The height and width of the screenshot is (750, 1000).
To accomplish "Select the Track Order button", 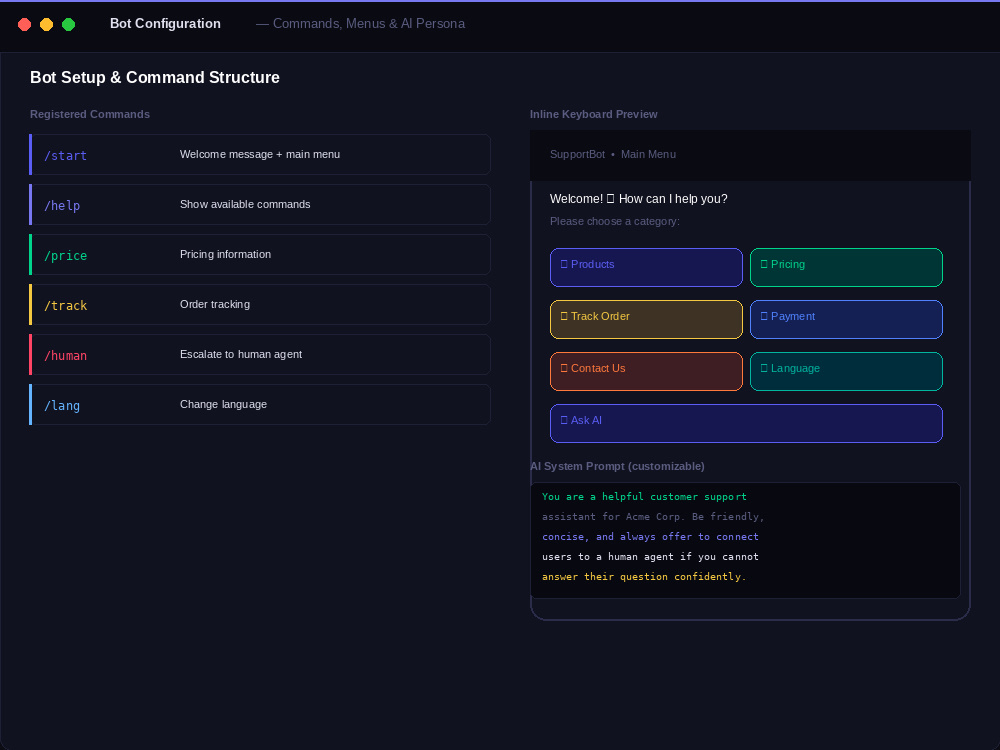I will (646, 320).
